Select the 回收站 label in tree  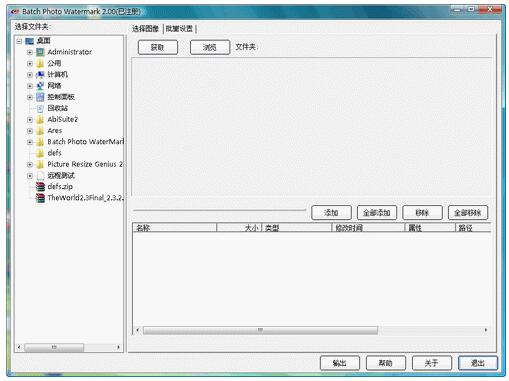point(58,108)
